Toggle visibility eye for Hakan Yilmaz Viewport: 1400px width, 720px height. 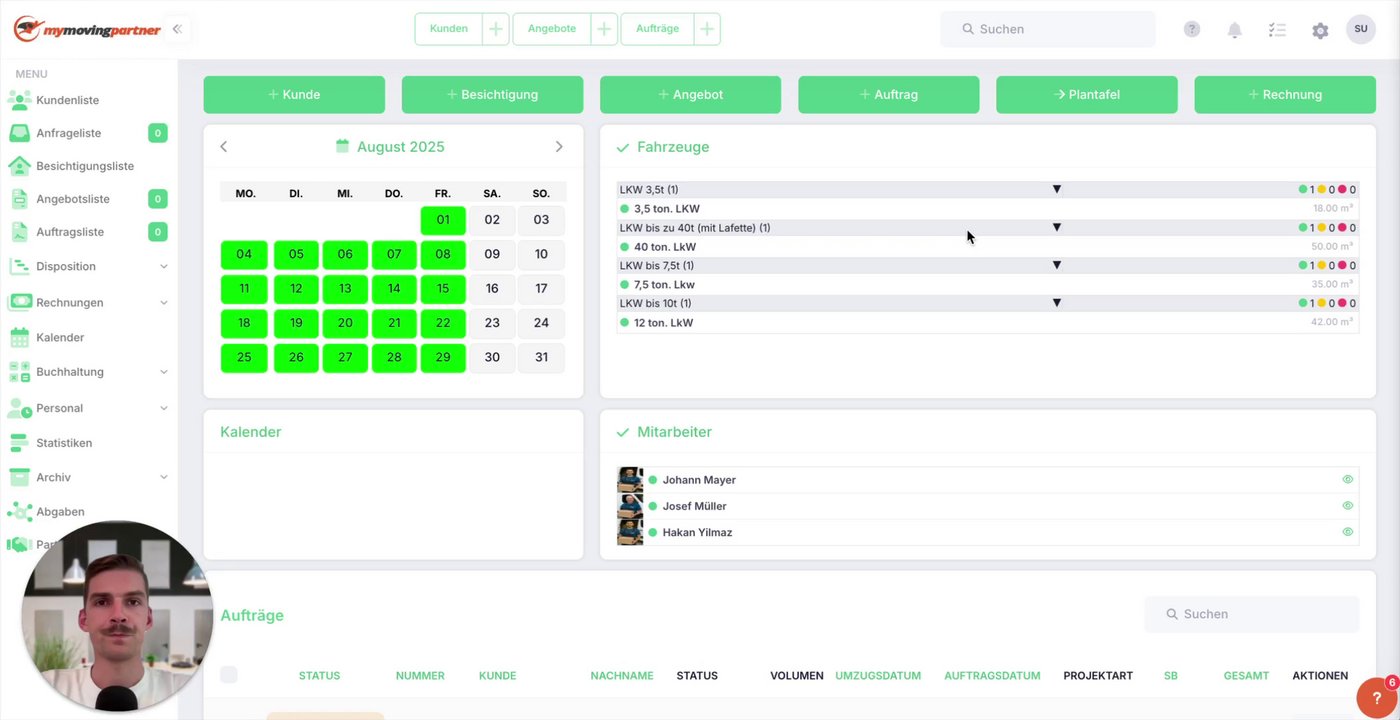click(1347, 532)
